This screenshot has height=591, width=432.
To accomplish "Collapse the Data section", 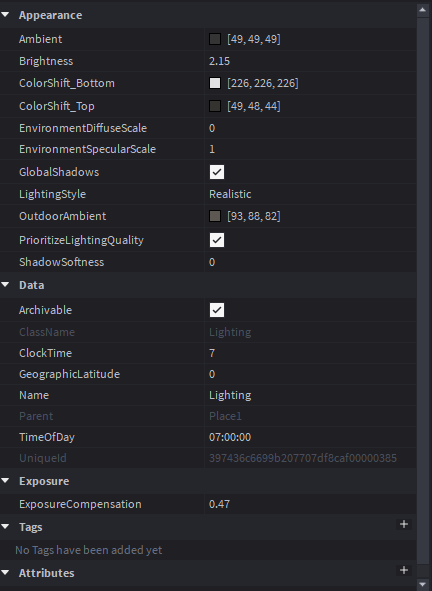I will tap(5, 285).
